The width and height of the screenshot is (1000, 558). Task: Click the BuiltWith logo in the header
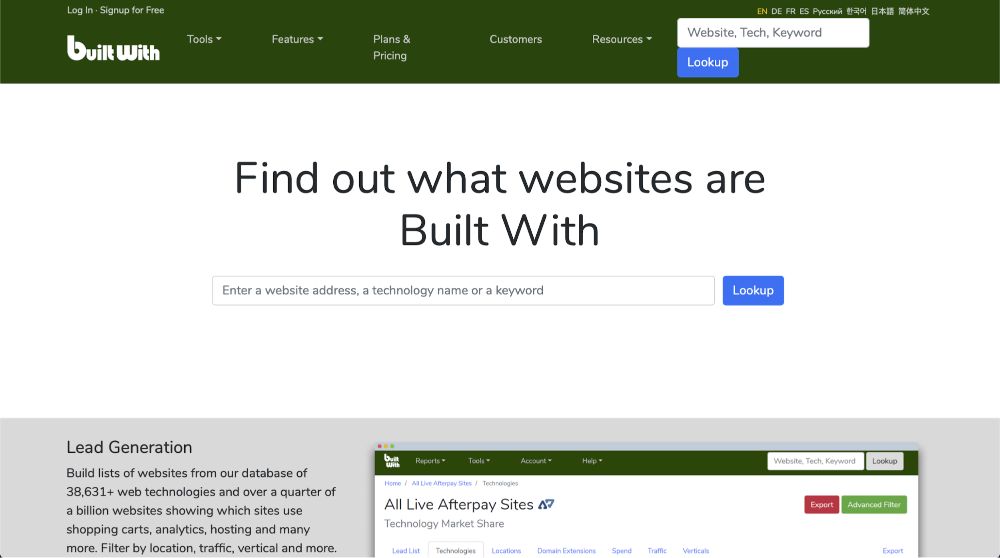113,48
